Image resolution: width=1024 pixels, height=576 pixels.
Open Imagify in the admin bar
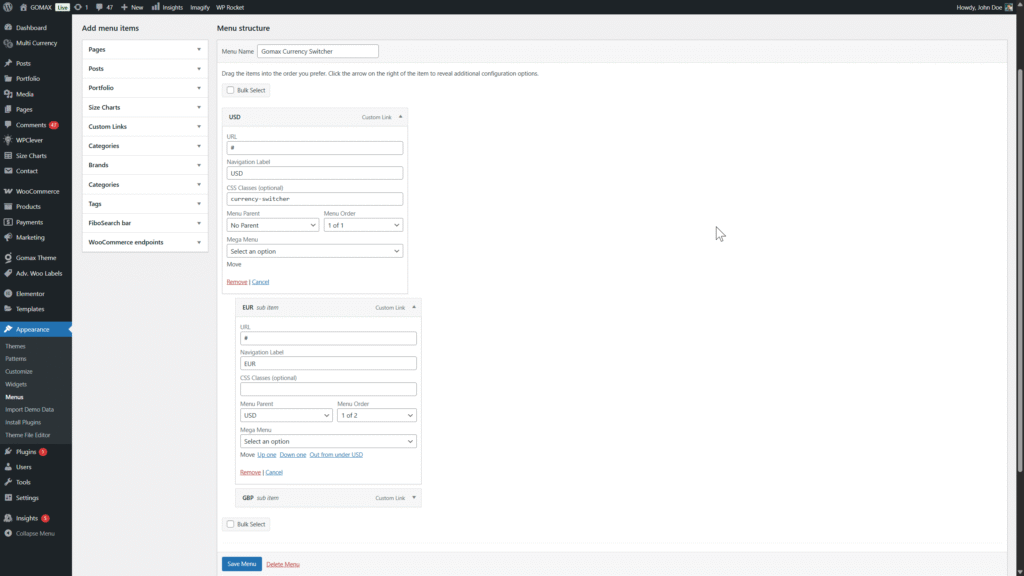200,7
